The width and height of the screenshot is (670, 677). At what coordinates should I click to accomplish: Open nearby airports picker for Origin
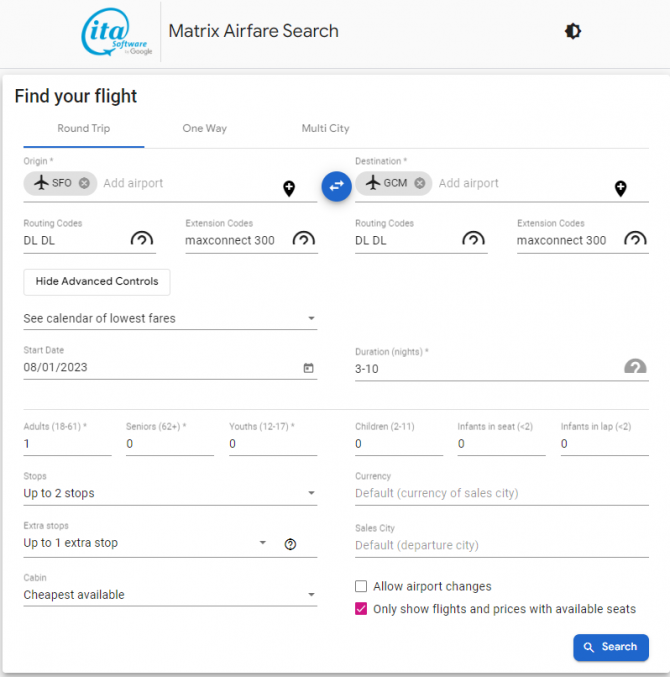coord(289,188)
